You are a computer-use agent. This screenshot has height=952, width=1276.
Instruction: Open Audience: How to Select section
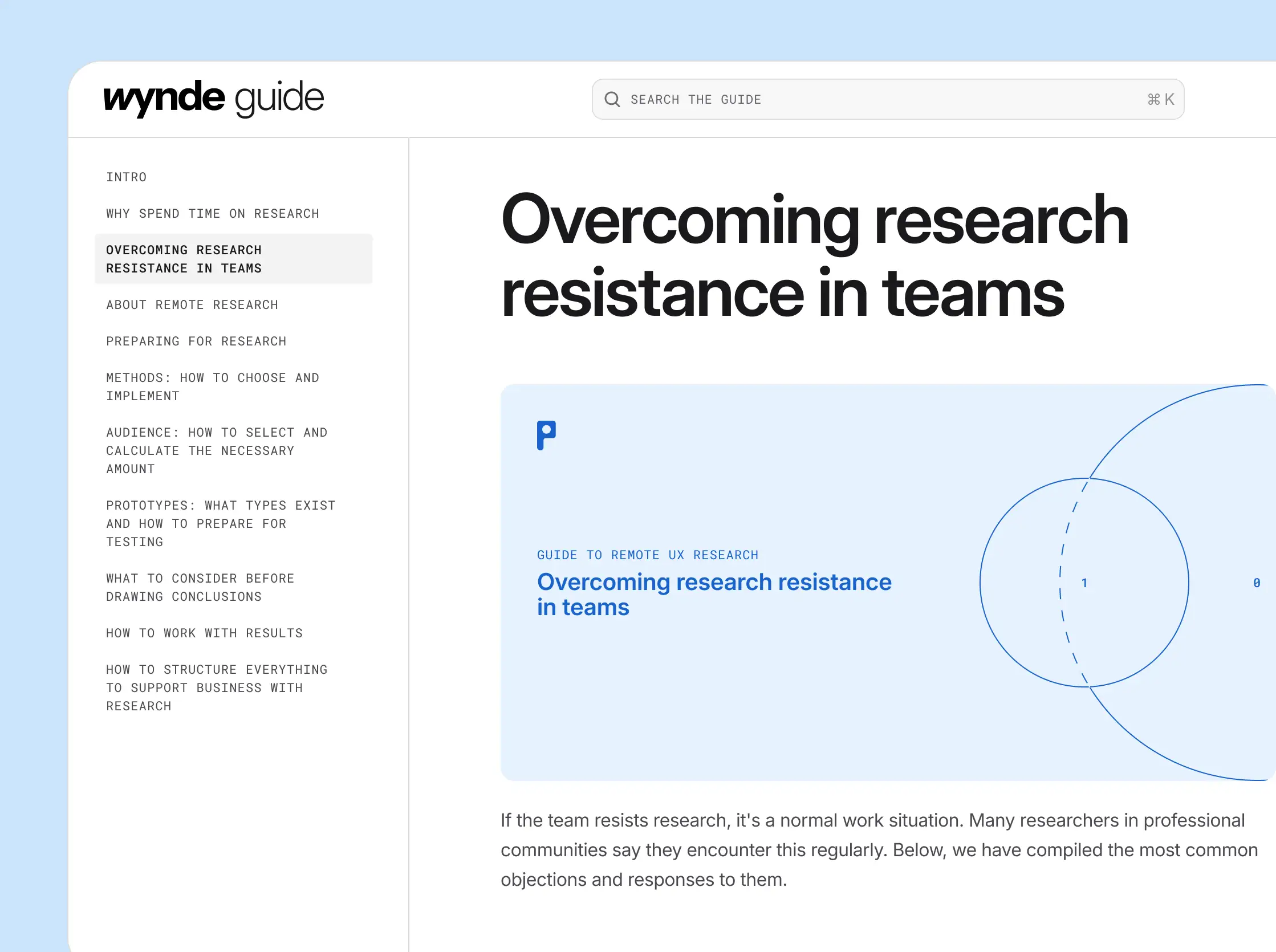[x=216, y=451]
